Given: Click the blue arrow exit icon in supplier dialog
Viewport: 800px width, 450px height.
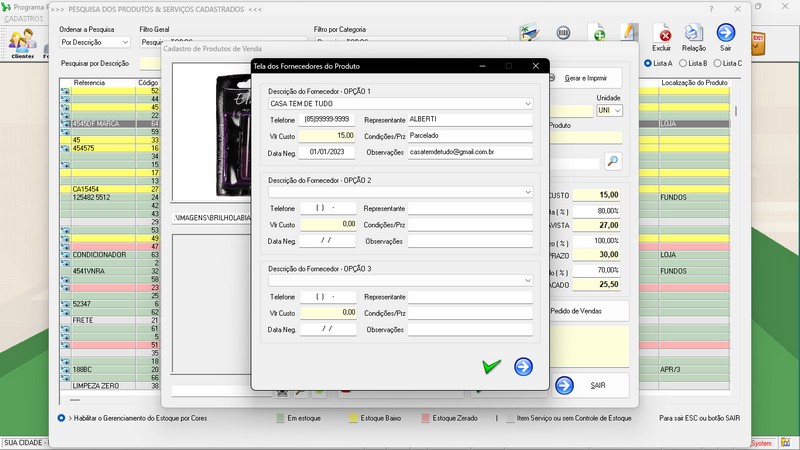Looking at the screenshot, I should click(x=523, y=367).
